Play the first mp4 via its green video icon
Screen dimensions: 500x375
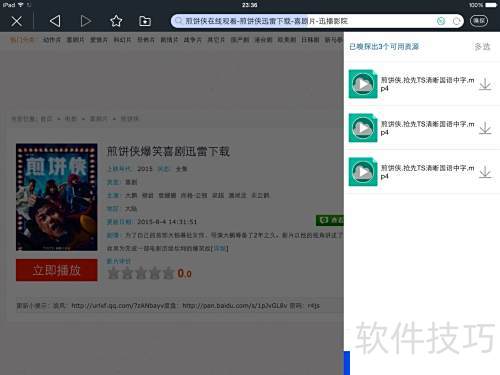tap(363, 84)
